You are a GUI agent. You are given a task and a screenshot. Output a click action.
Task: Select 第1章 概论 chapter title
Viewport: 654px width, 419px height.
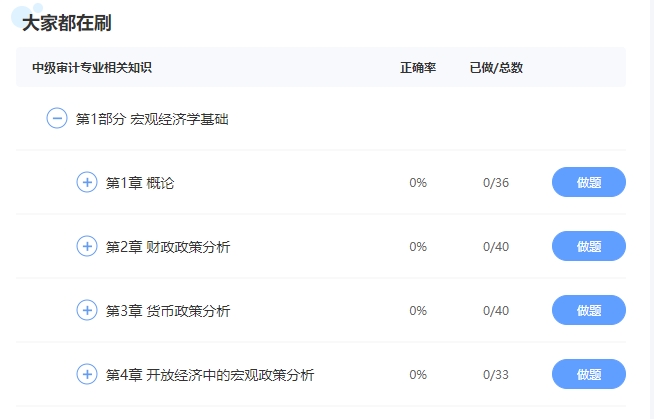(x=140, y=183)
